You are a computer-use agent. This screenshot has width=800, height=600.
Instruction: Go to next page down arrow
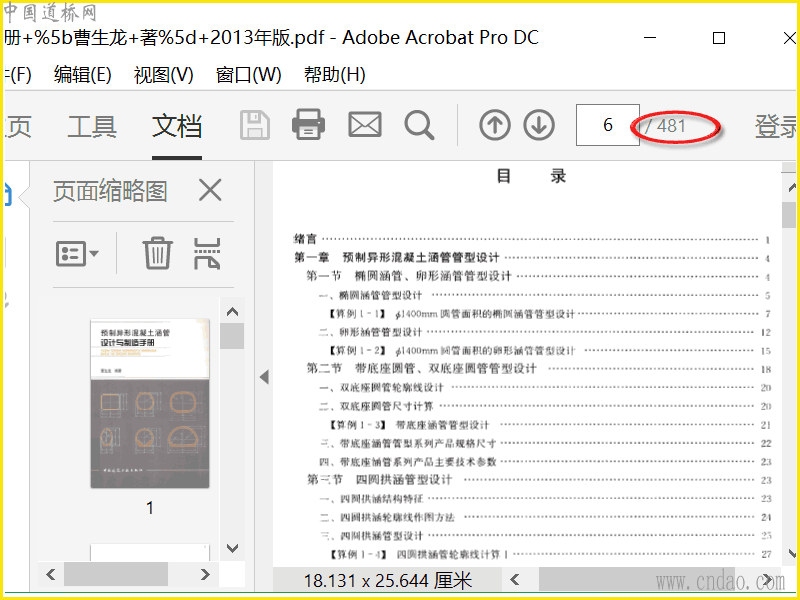pyautogui.click(x=539, y=125)
